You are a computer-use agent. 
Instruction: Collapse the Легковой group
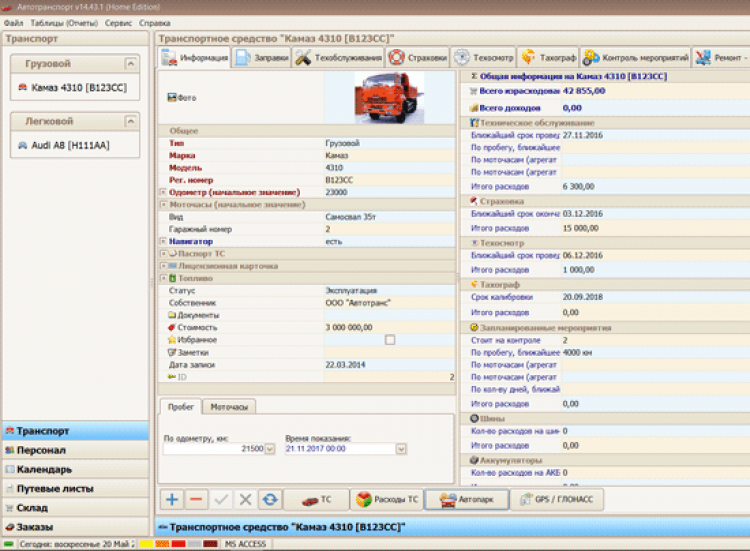(x=130, y=121)
